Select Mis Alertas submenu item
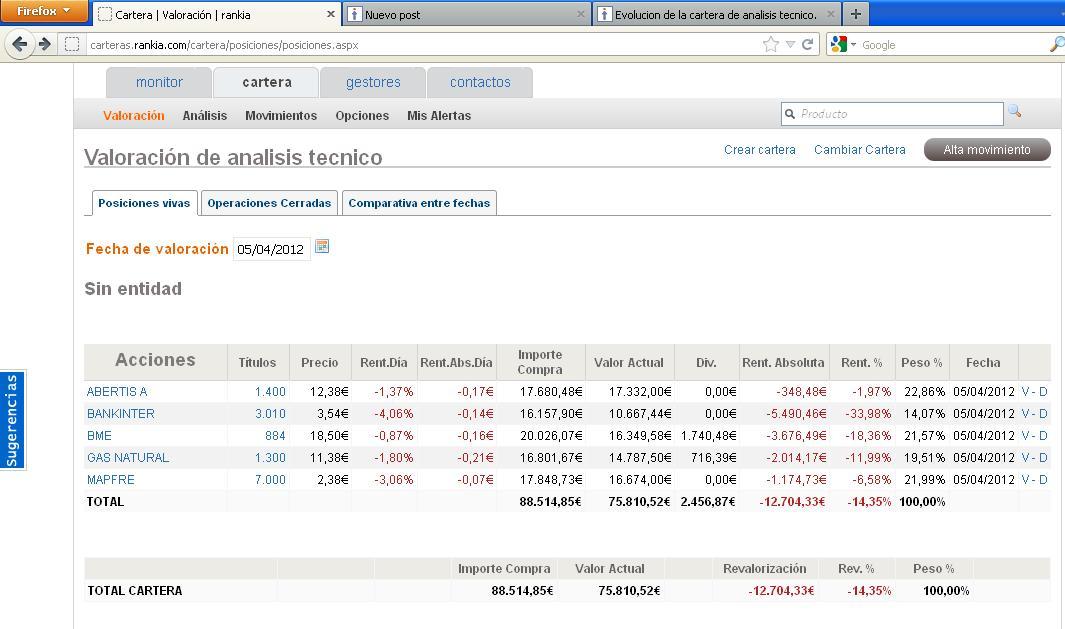The width and height of the screenshot is (1065, 629). coord(439,115)
